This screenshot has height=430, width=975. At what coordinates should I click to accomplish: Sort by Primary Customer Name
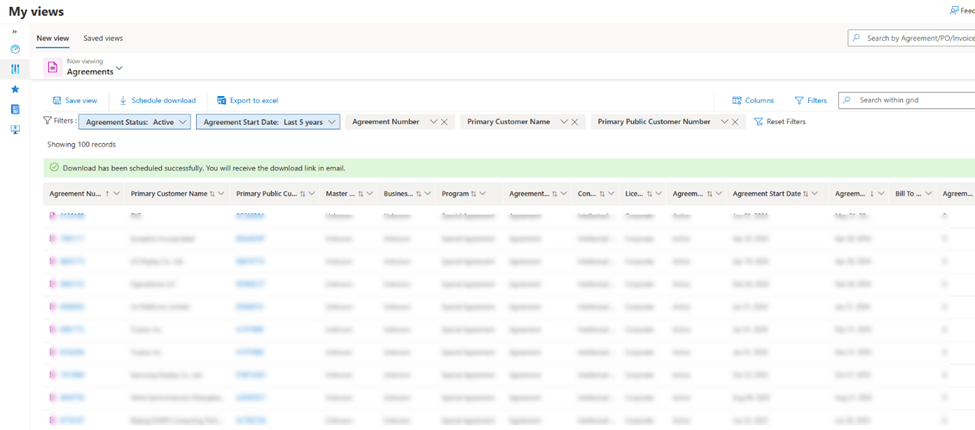coord(212,194)
